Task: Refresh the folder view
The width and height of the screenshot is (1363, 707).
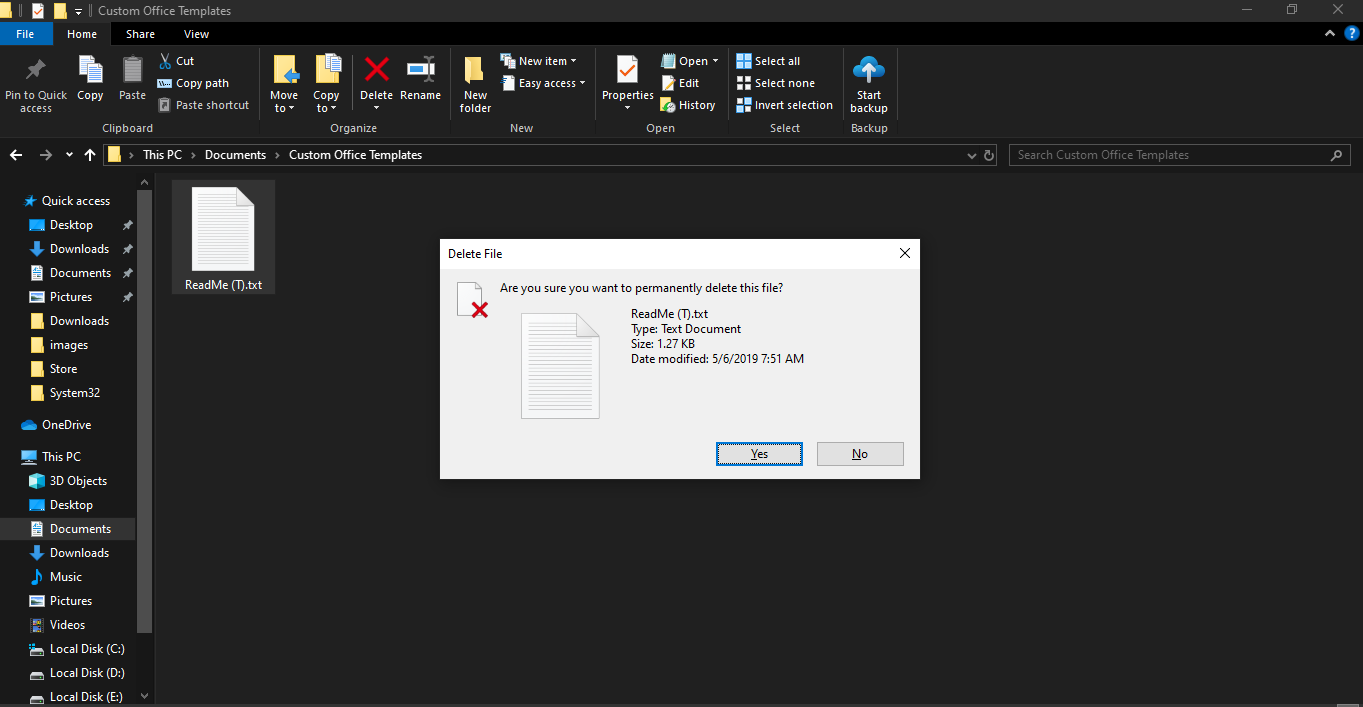Action: click(989, 156)
